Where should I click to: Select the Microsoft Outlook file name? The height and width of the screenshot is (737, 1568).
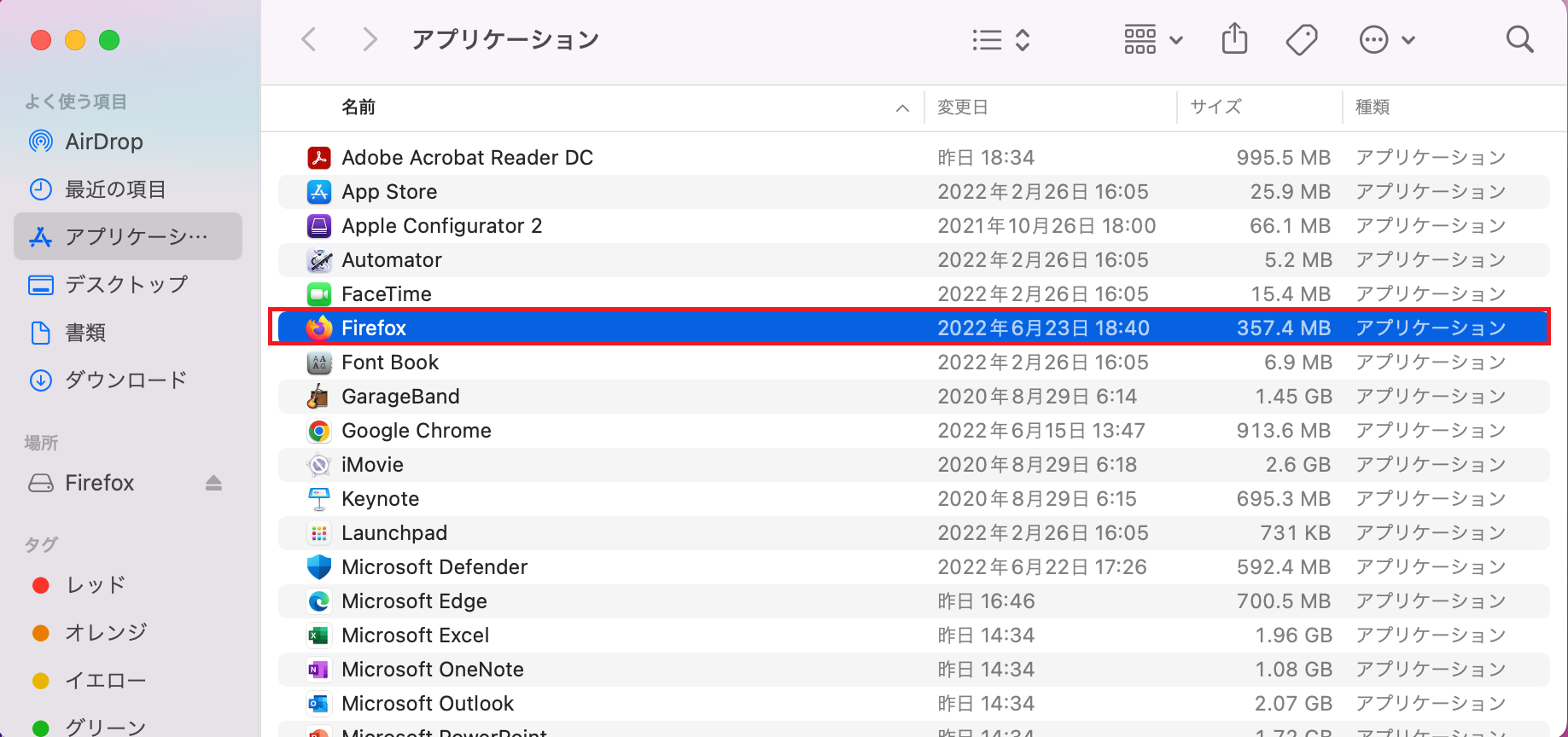click(428, 704)
